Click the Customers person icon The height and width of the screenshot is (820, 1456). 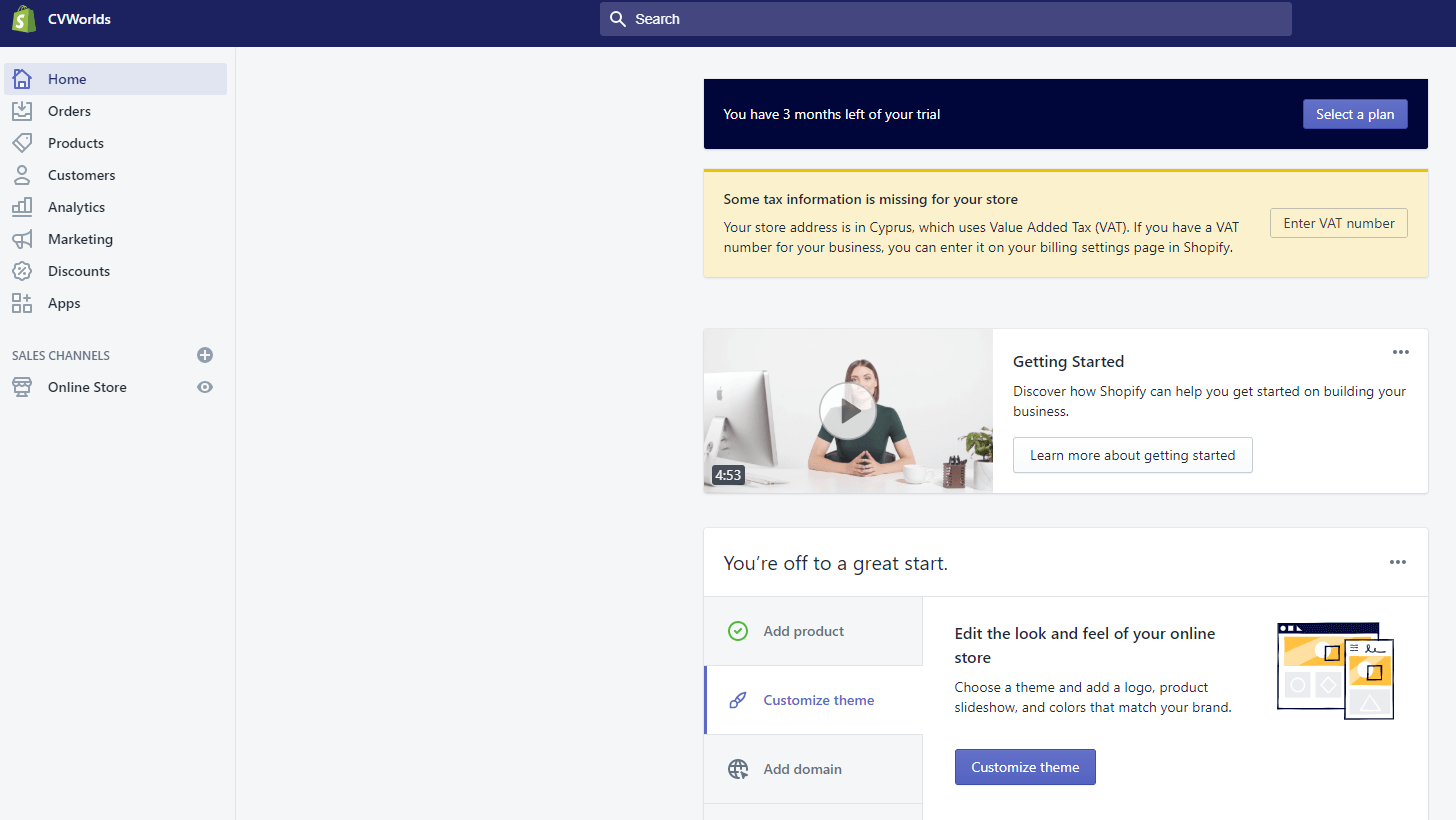(x=22, y=175)
